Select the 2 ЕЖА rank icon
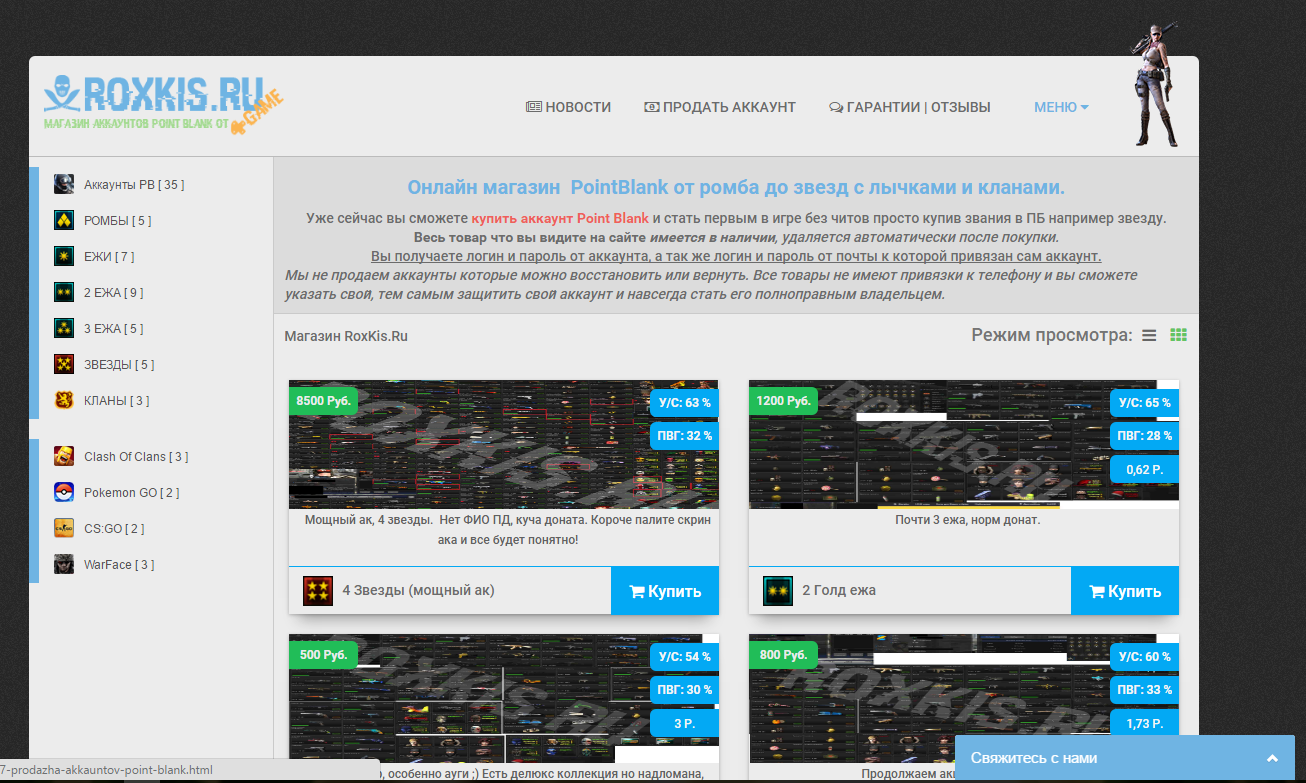 pyautogui.click(x=64, y=292)
